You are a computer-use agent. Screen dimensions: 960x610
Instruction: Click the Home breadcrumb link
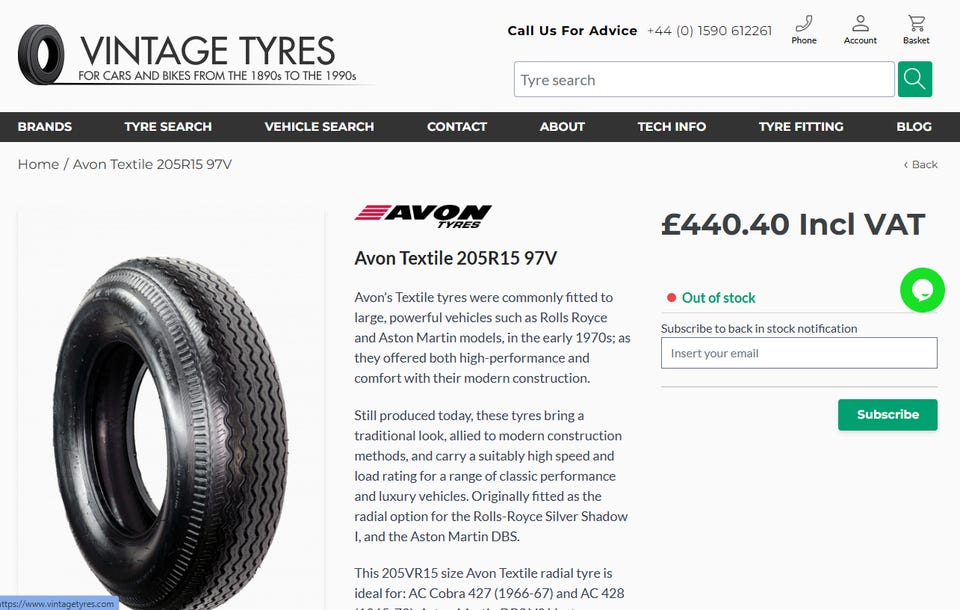tap(38, 164)
